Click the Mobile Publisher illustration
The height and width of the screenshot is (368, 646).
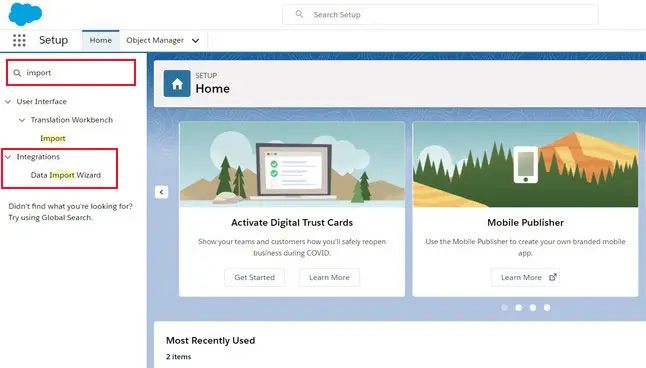pos(525,165)
